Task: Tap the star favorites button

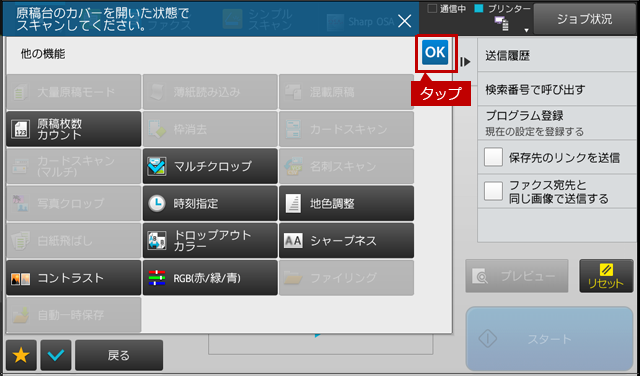Action: [21, 355]
